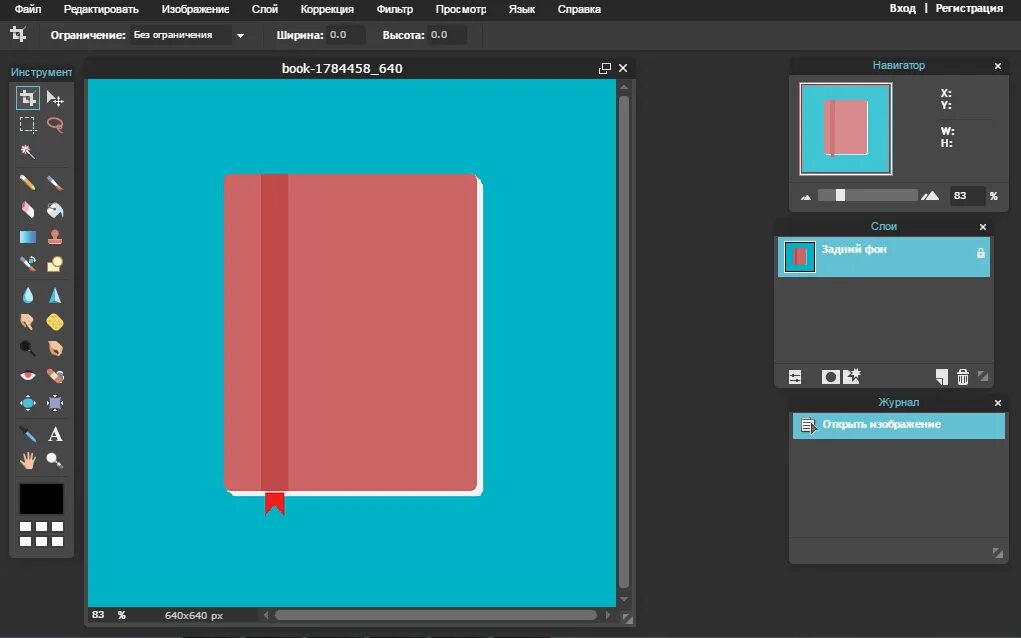Select the Sharpen cone tool
This screenshot has height=638, width=1021.
click(55, 296)
